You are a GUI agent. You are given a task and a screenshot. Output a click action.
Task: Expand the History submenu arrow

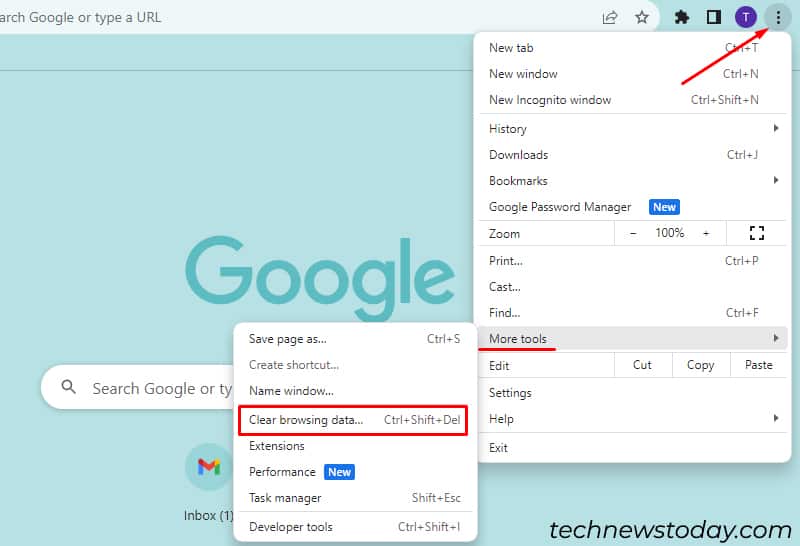pyautogui.click(x=776, y=128)
